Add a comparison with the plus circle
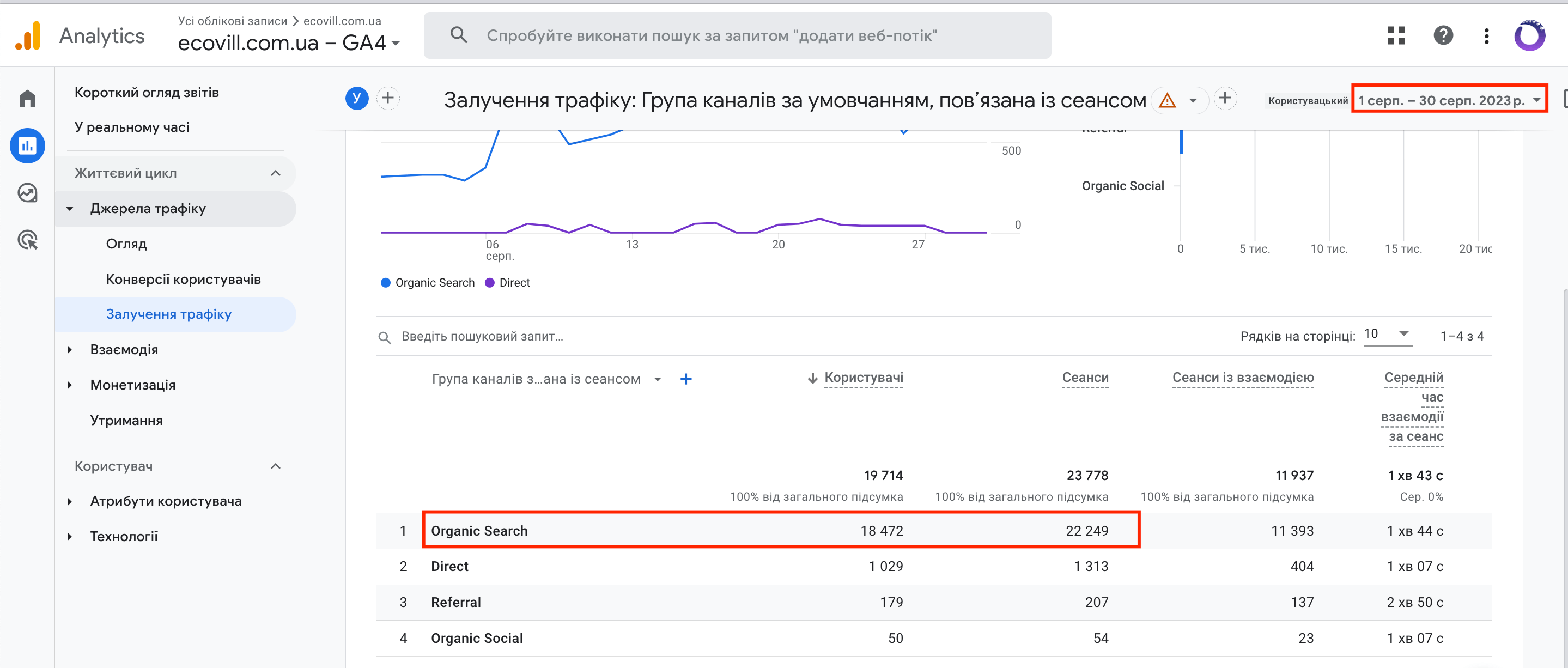This screenshot has height=668, width=1568. [388, 98]
